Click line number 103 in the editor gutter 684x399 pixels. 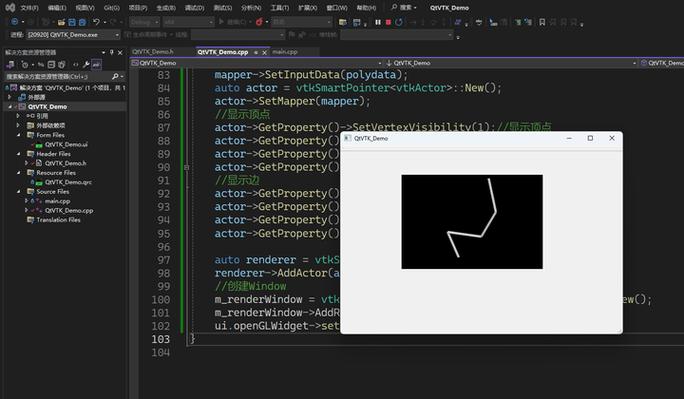[x=161, y=339]
